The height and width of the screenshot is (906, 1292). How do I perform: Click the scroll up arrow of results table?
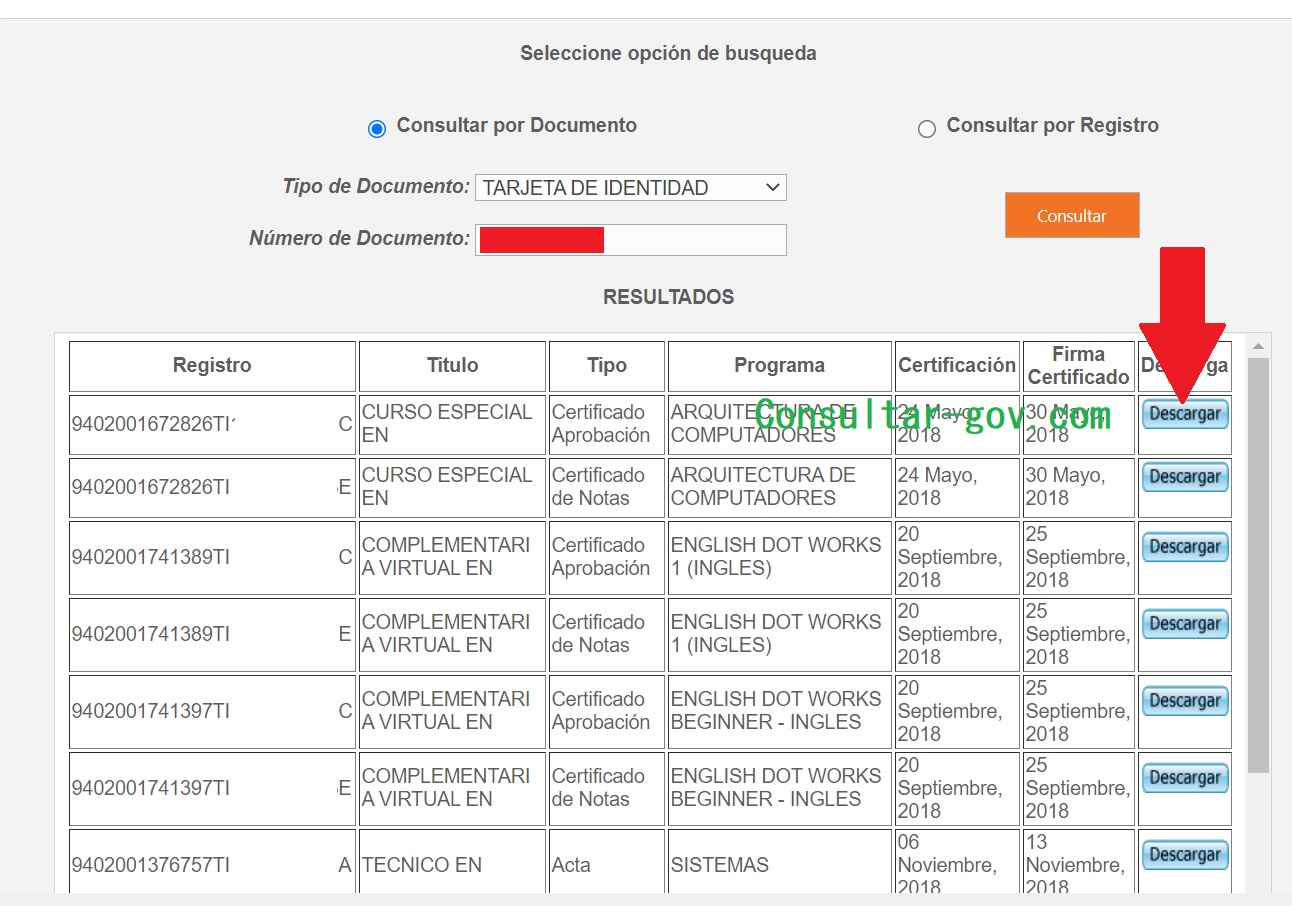pos(1258,346)
